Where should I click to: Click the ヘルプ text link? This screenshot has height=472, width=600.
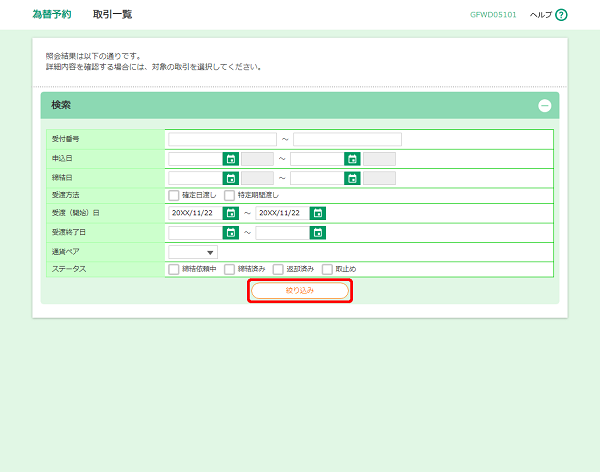click(541, 15)
